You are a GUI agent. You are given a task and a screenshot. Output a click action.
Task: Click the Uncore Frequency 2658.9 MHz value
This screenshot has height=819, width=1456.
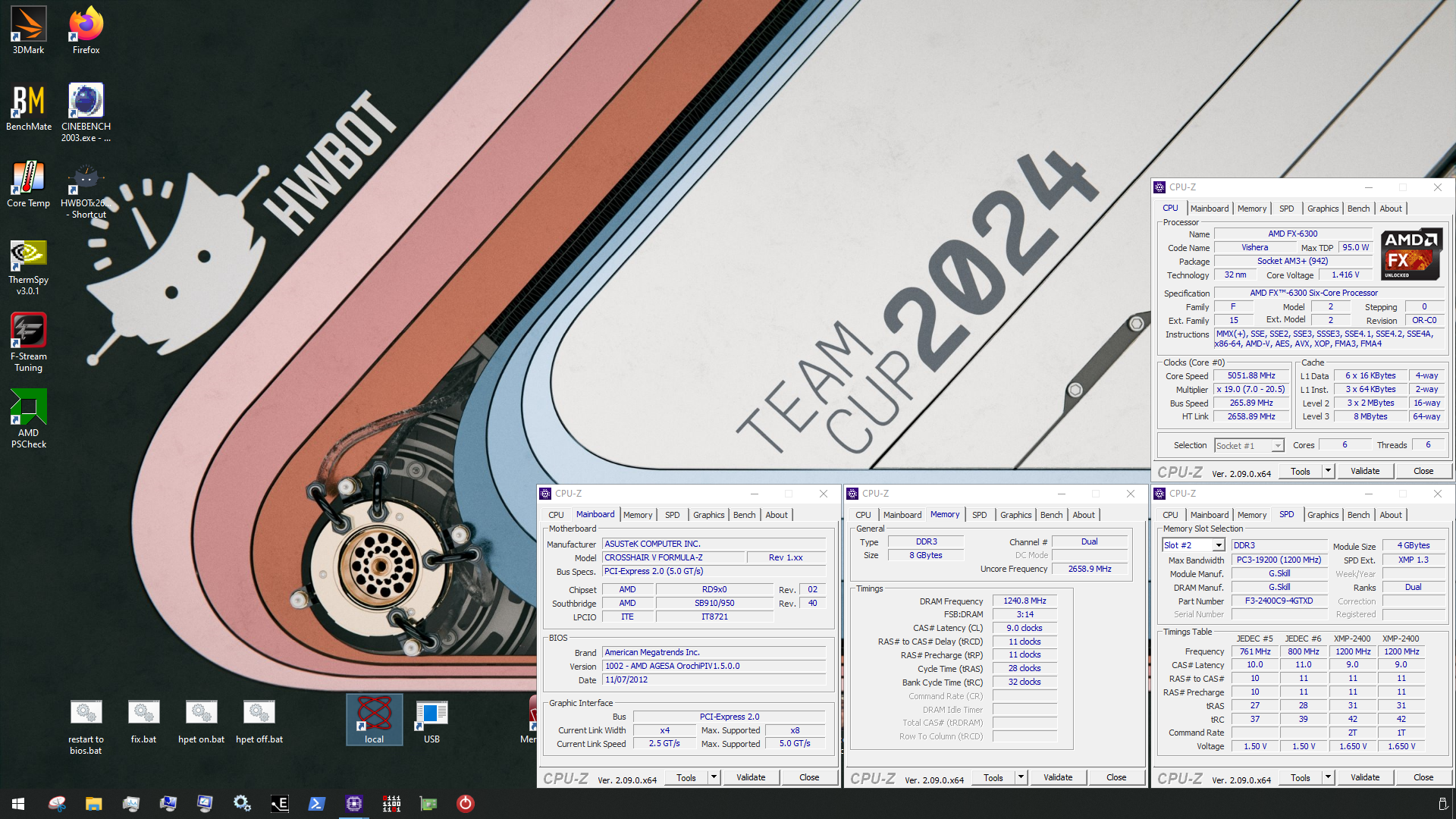coord(1089,569)
